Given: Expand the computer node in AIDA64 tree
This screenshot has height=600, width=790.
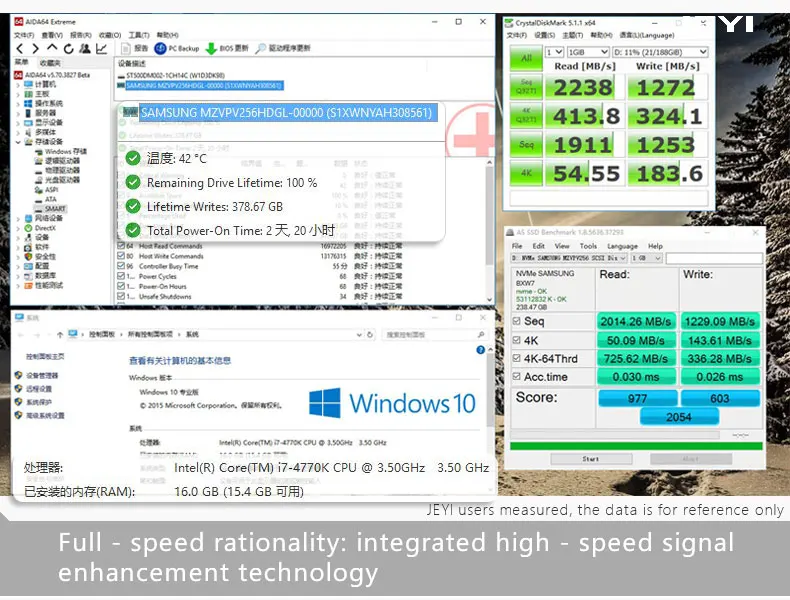Looking at the screenshot, I should 18,85.
